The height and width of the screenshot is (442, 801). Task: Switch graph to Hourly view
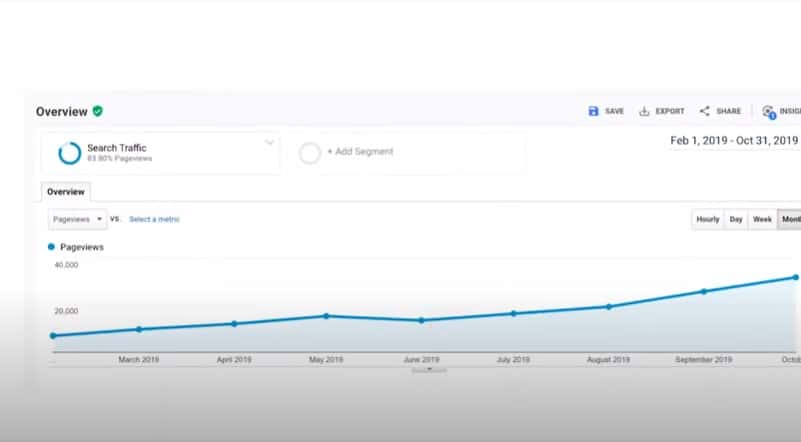[x=707, y=219]
